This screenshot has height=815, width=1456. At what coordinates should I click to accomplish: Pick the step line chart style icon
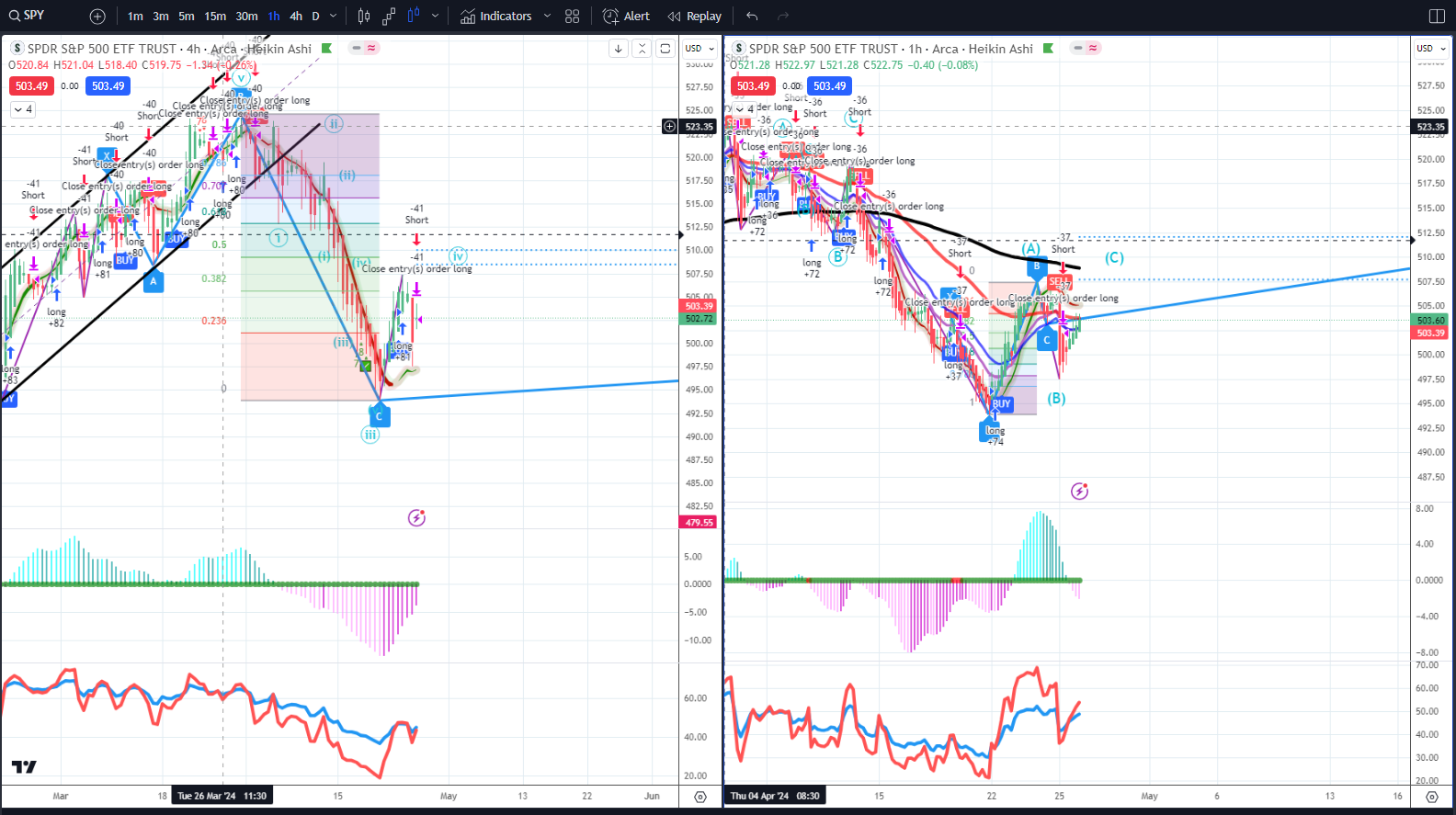[389, 17]
